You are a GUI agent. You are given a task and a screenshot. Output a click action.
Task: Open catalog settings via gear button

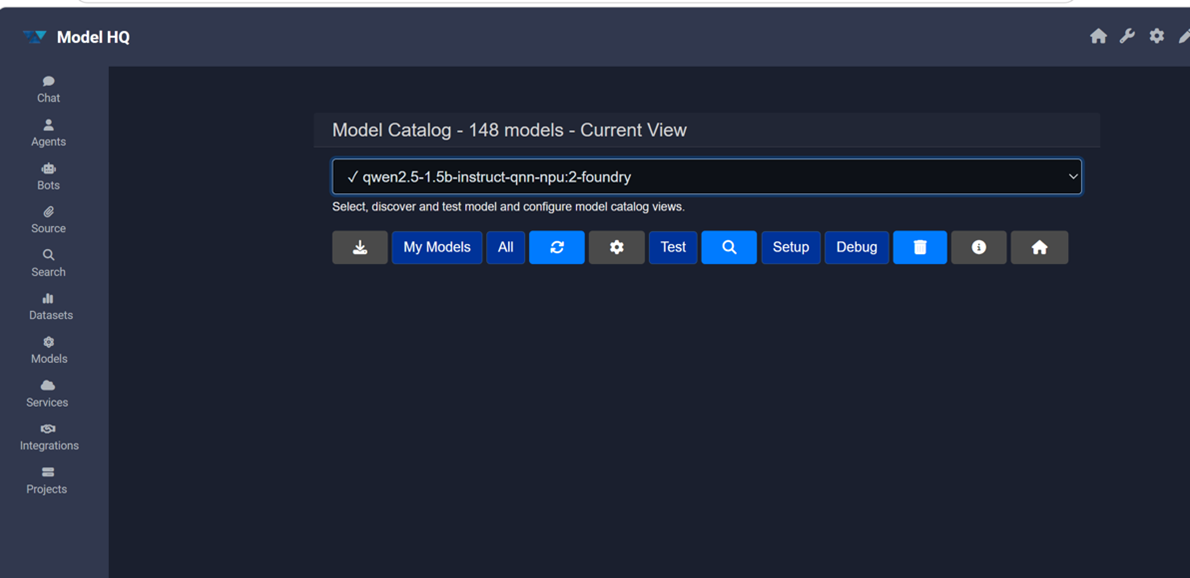tap(617, 248)
